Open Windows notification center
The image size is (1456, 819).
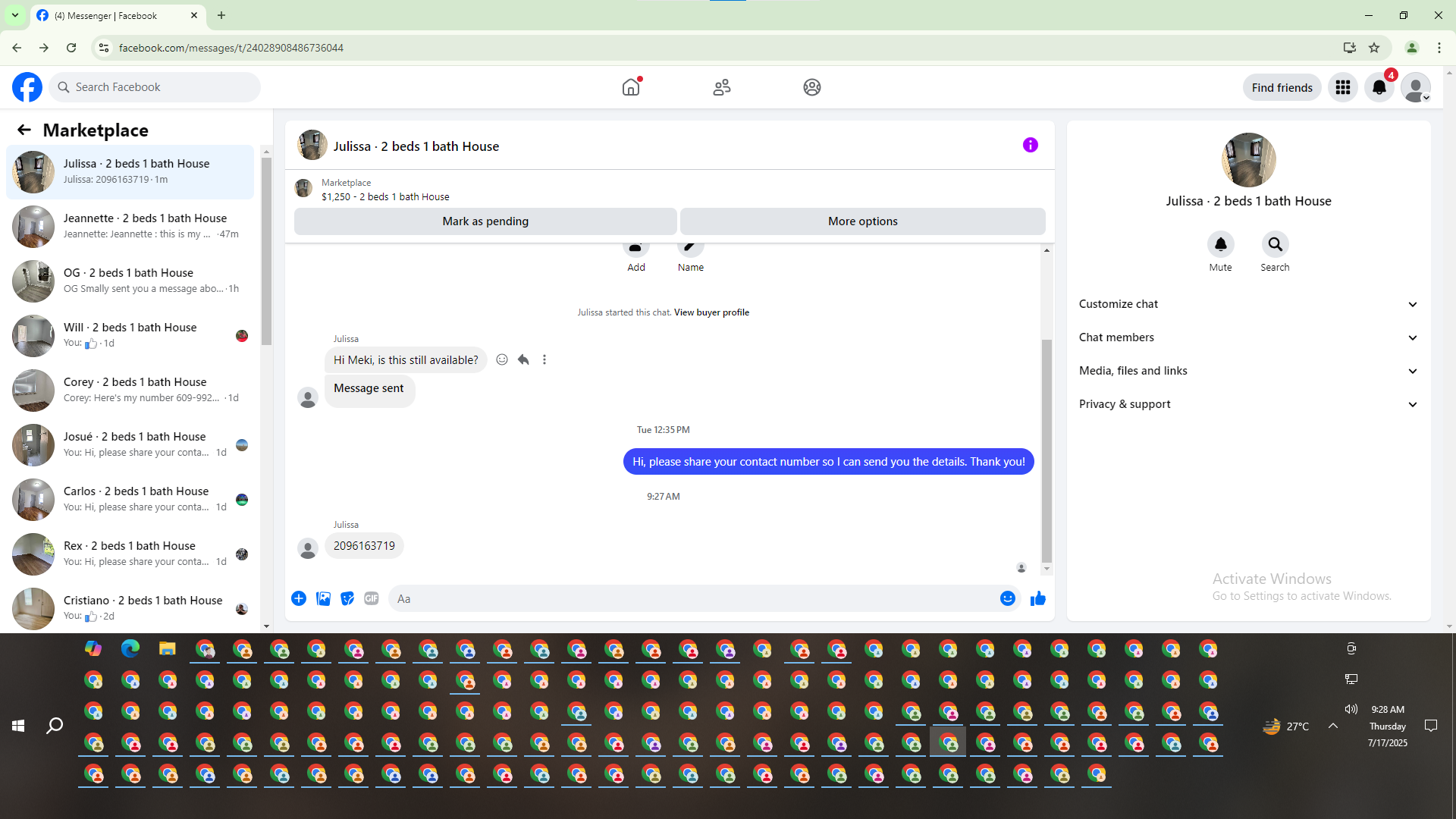pos(1431,726)
